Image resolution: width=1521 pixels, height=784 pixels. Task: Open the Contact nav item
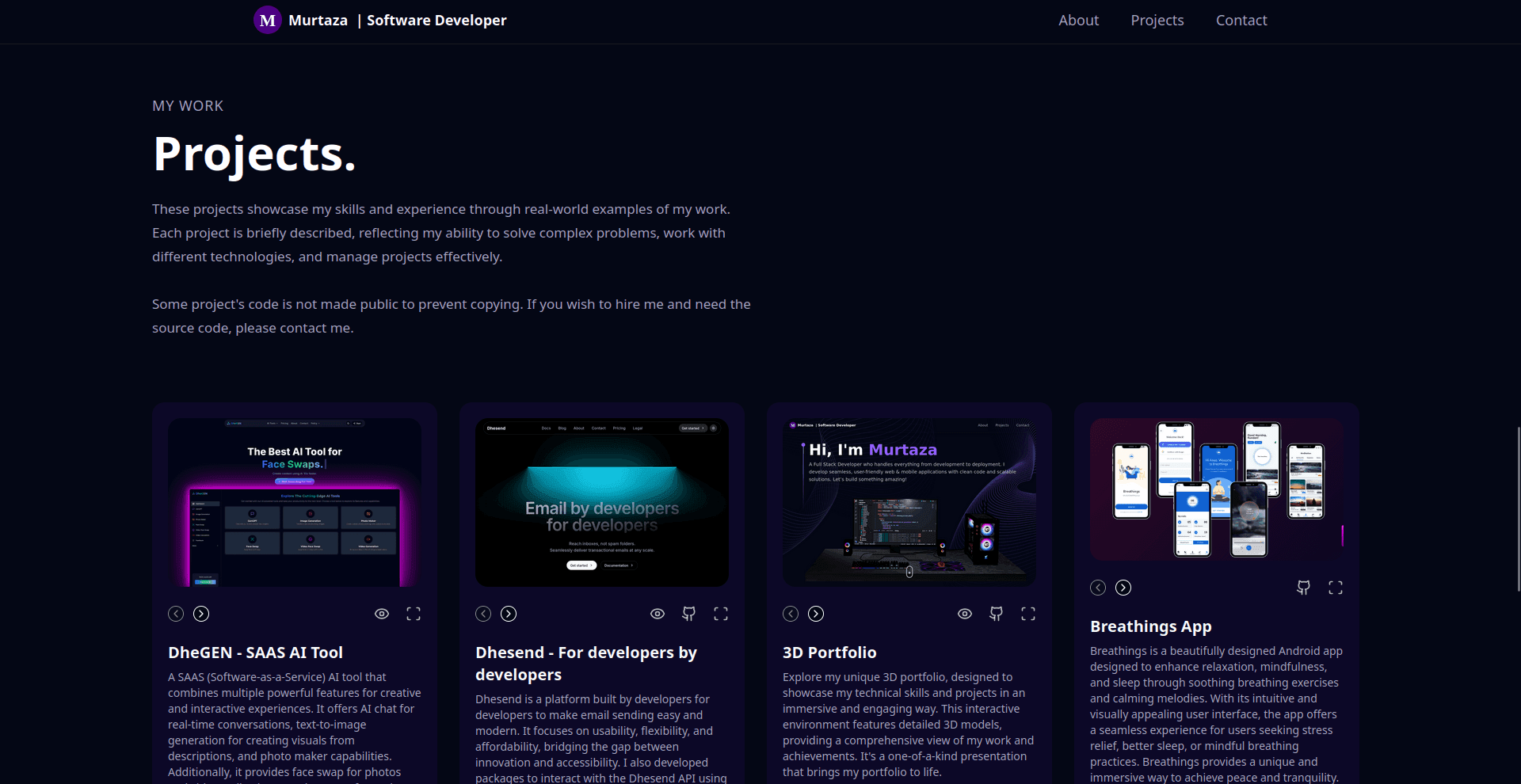[x=1241, y=21]
